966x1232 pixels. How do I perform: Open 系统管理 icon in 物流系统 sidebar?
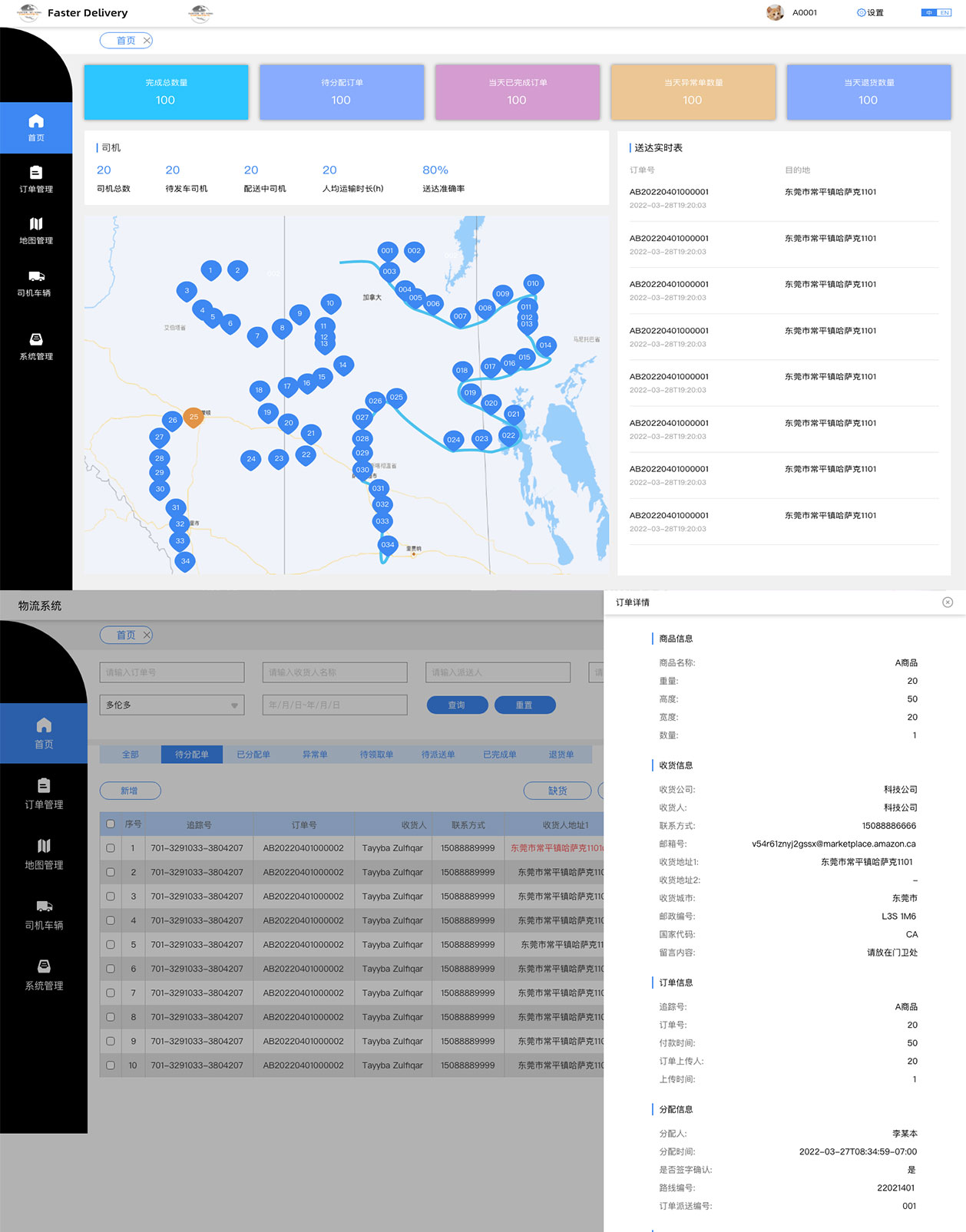tap(44, 966)
